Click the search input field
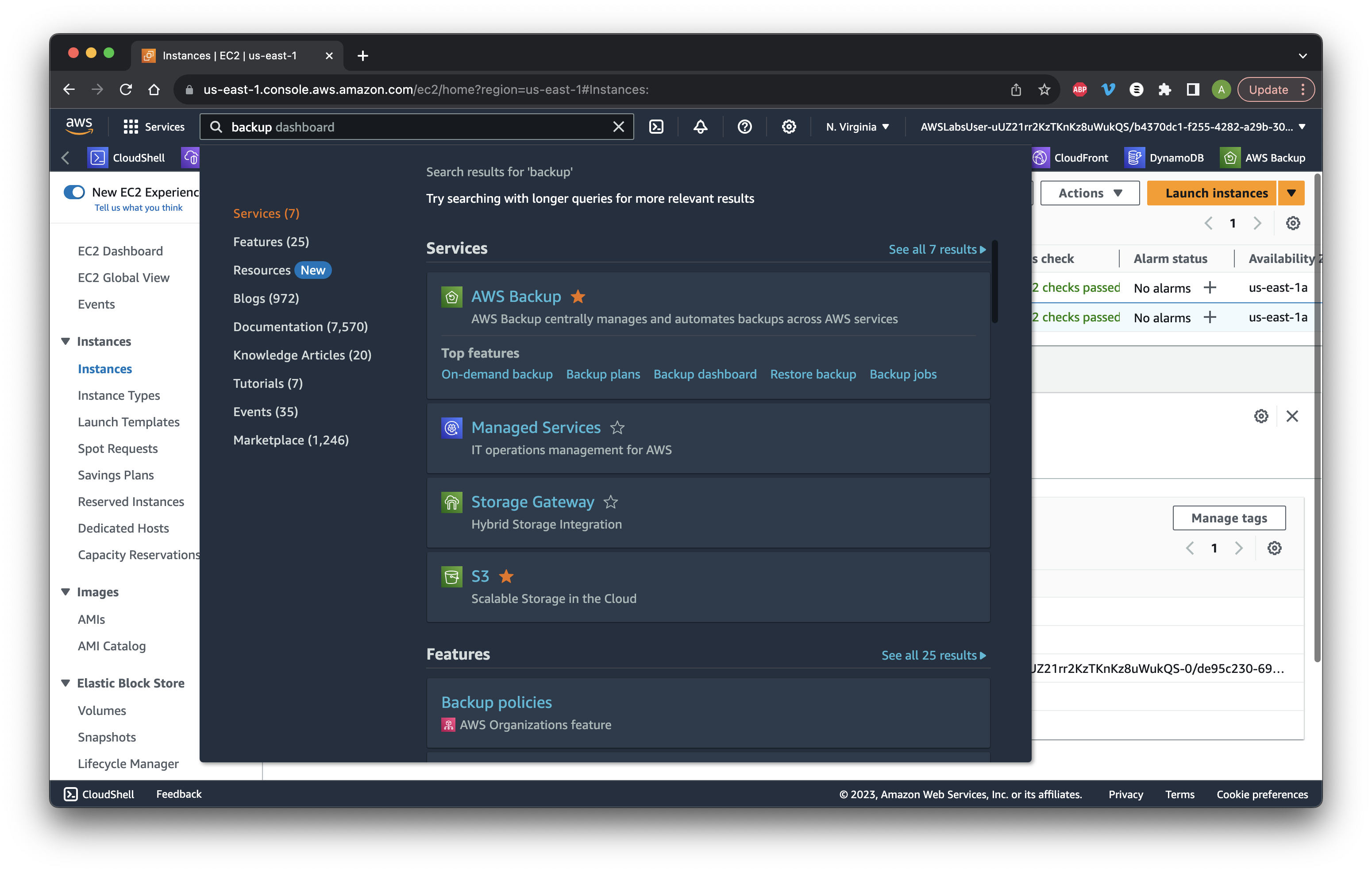This screenshot has width=1372, height=873. point(416,127)
